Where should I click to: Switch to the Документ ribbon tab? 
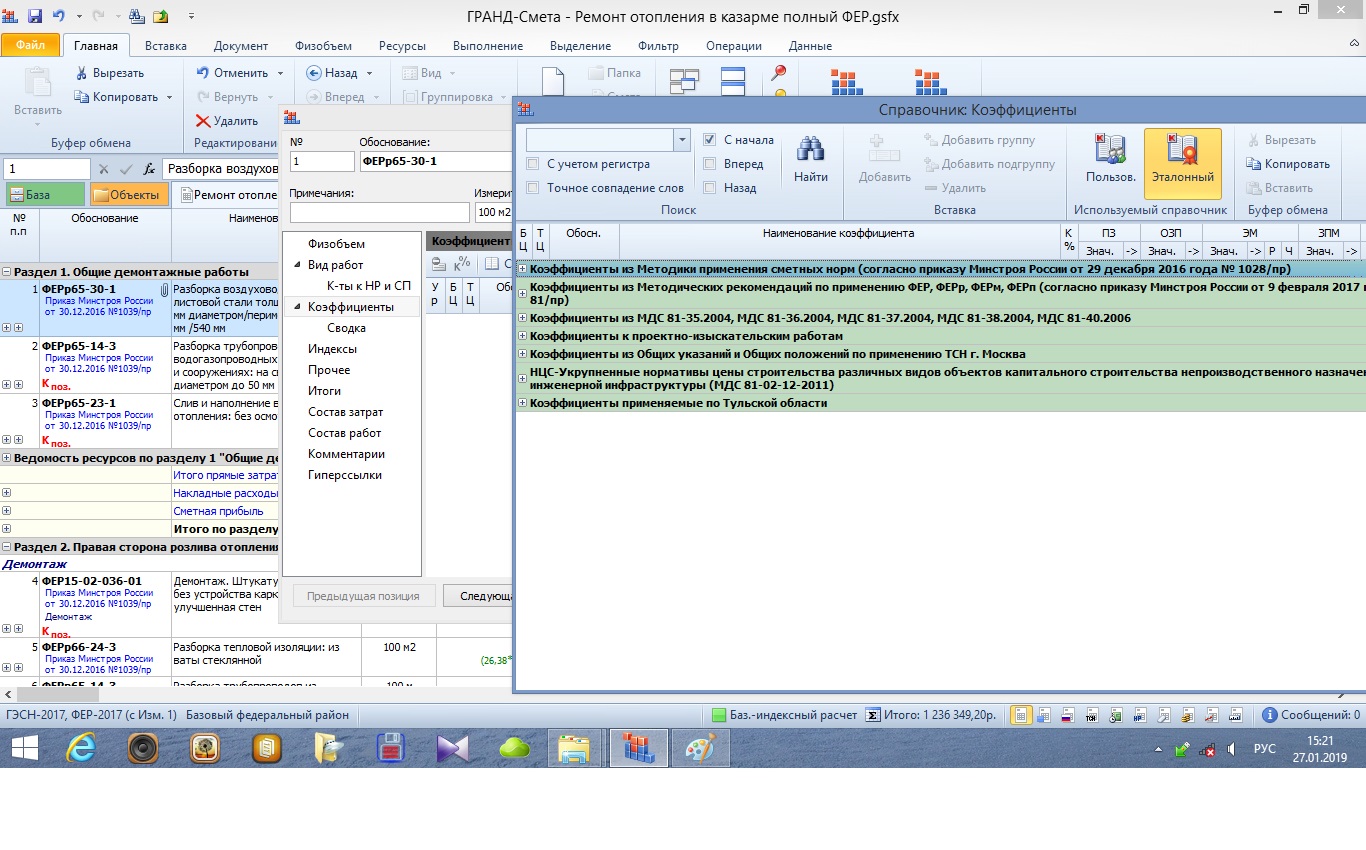click(241, 46)
